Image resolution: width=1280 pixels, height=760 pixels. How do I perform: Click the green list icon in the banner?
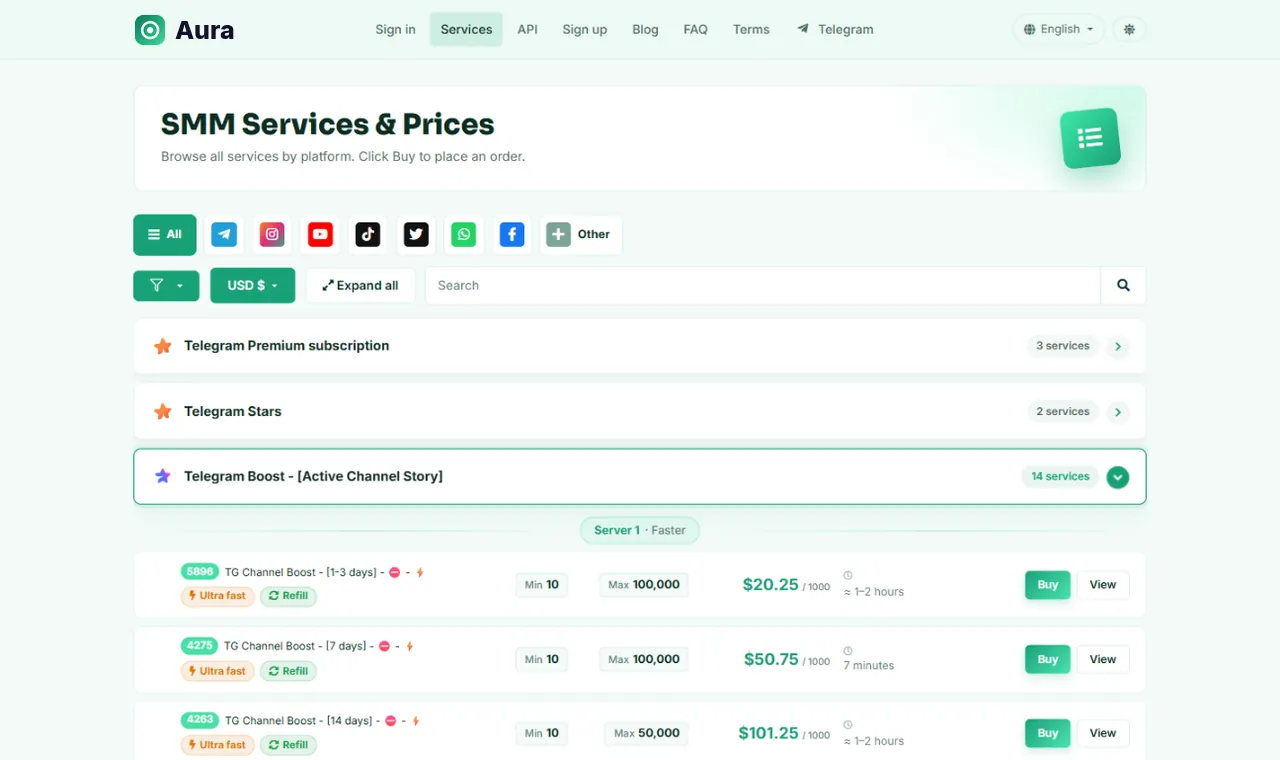pyautogui.click(x=1090, y=138)
